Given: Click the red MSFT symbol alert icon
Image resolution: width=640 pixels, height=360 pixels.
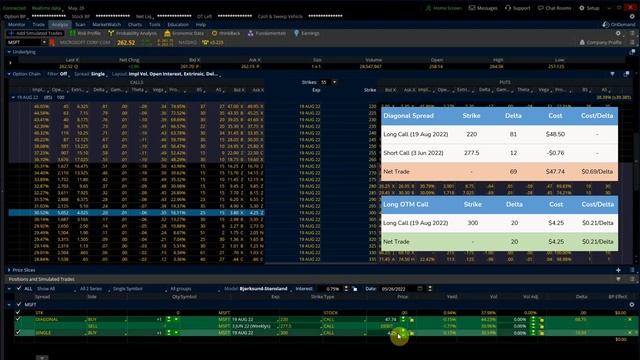Looking at the screenshot, I should 52,42.
